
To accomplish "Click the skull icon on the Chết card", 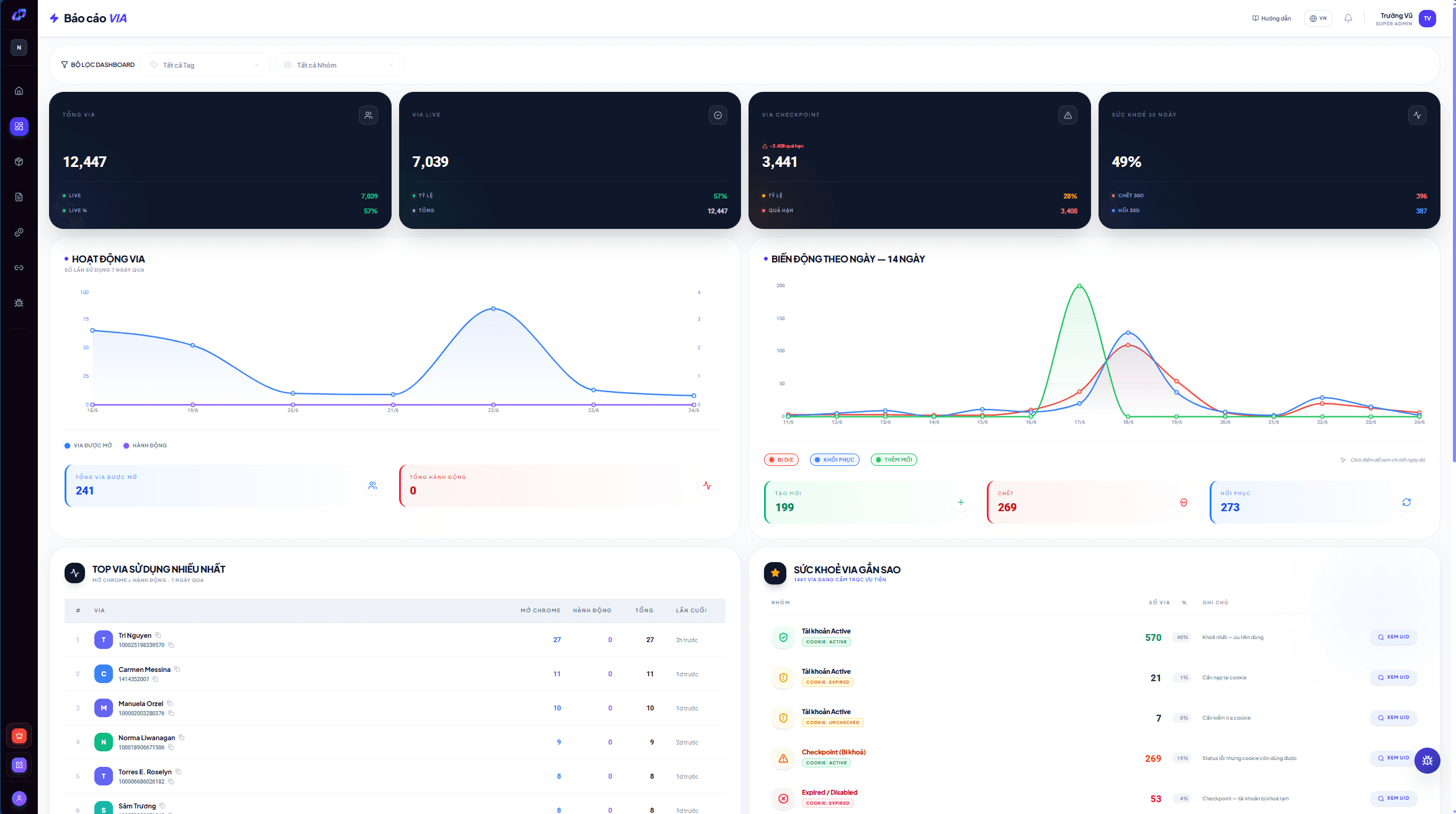I will tap(1184, 503).
